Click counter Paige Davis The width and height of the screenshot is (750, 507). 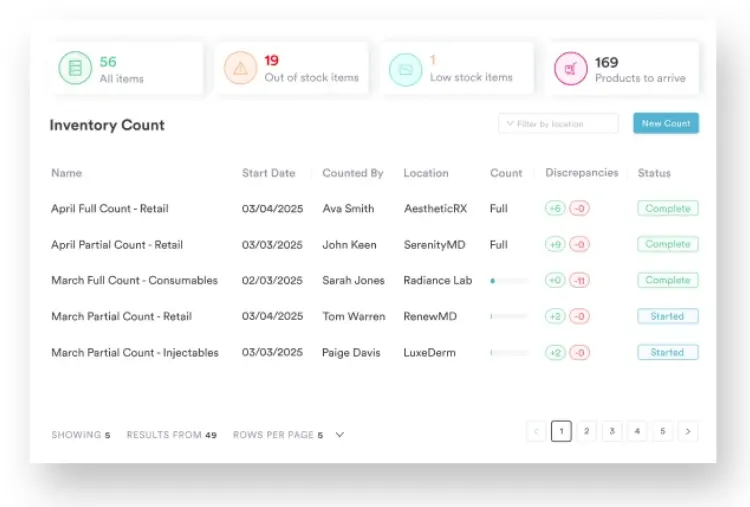tap(351, 353)
